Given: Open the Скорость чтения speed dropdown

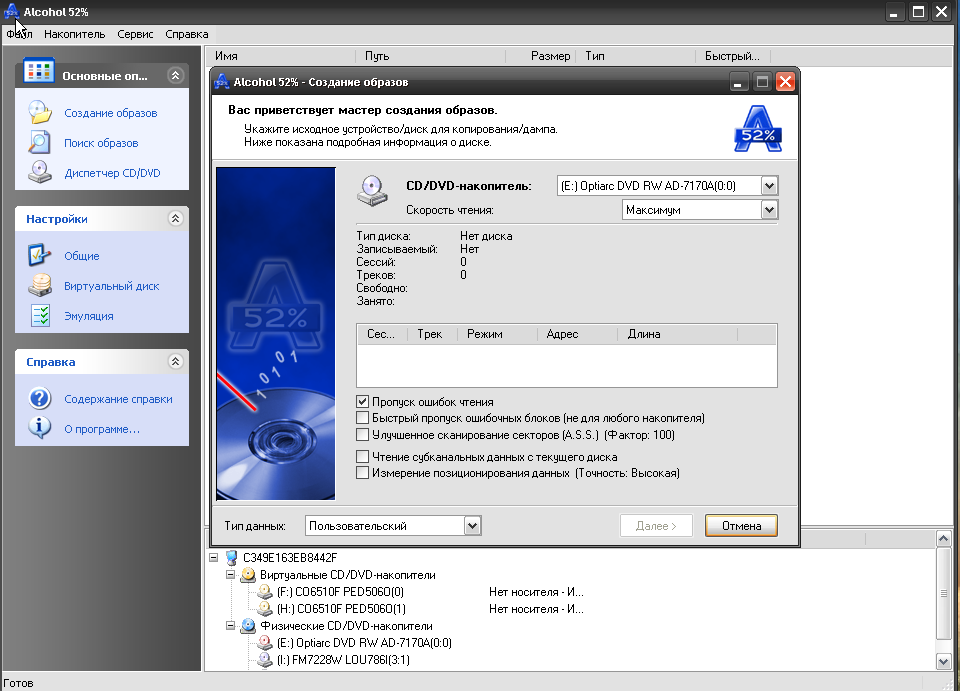Looking at the screenshot, I should click(769, 210).
